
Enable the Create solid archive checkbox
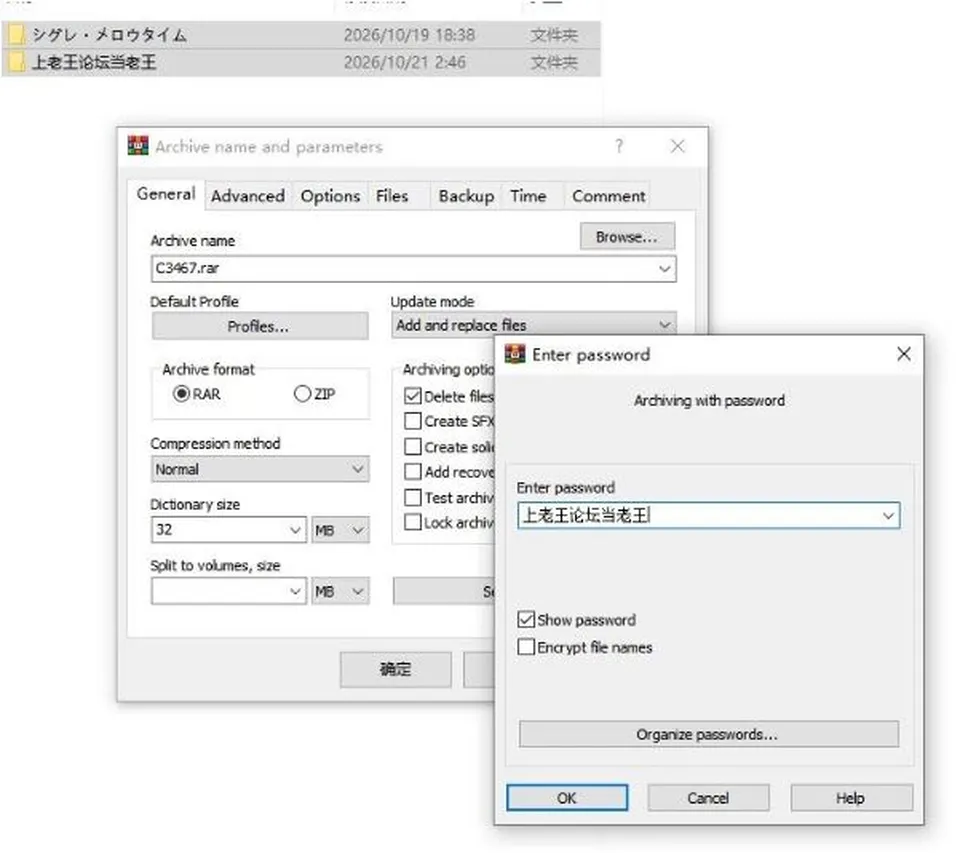pyautogui.click(x=413, y=447)
